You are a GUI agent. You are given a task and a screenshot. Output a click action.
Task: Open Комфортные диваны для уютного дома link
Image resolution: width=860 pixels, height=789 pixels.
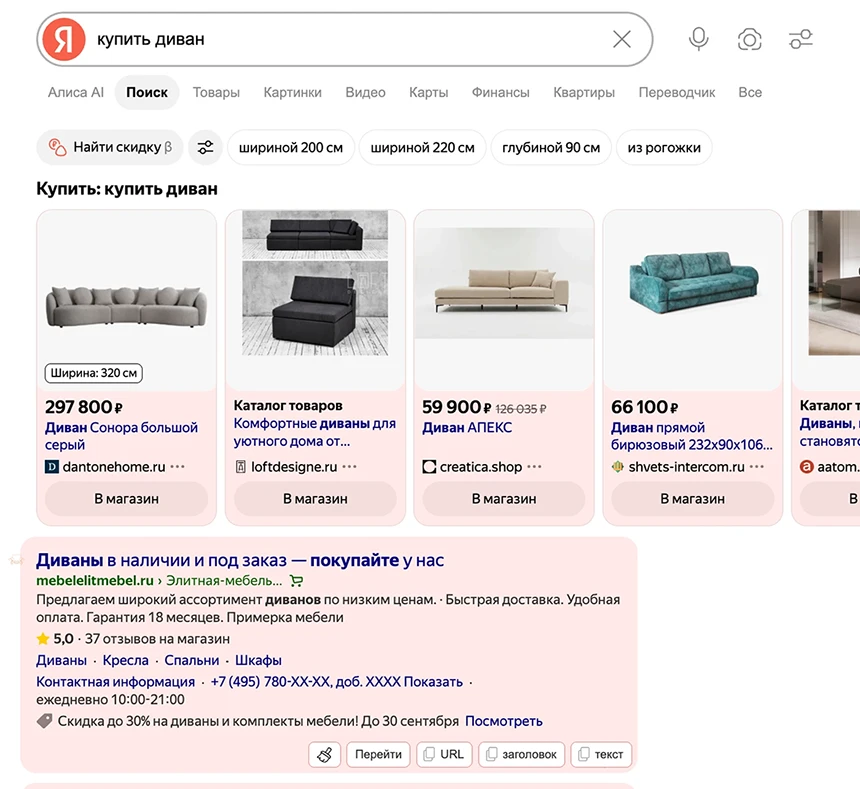coord(314,432)
